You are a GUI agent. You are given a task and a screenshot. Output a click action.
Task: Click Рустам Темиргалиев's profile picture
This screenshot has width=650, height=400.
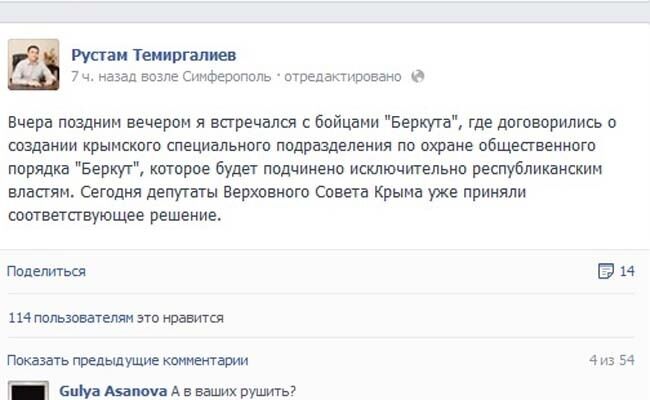33,65
